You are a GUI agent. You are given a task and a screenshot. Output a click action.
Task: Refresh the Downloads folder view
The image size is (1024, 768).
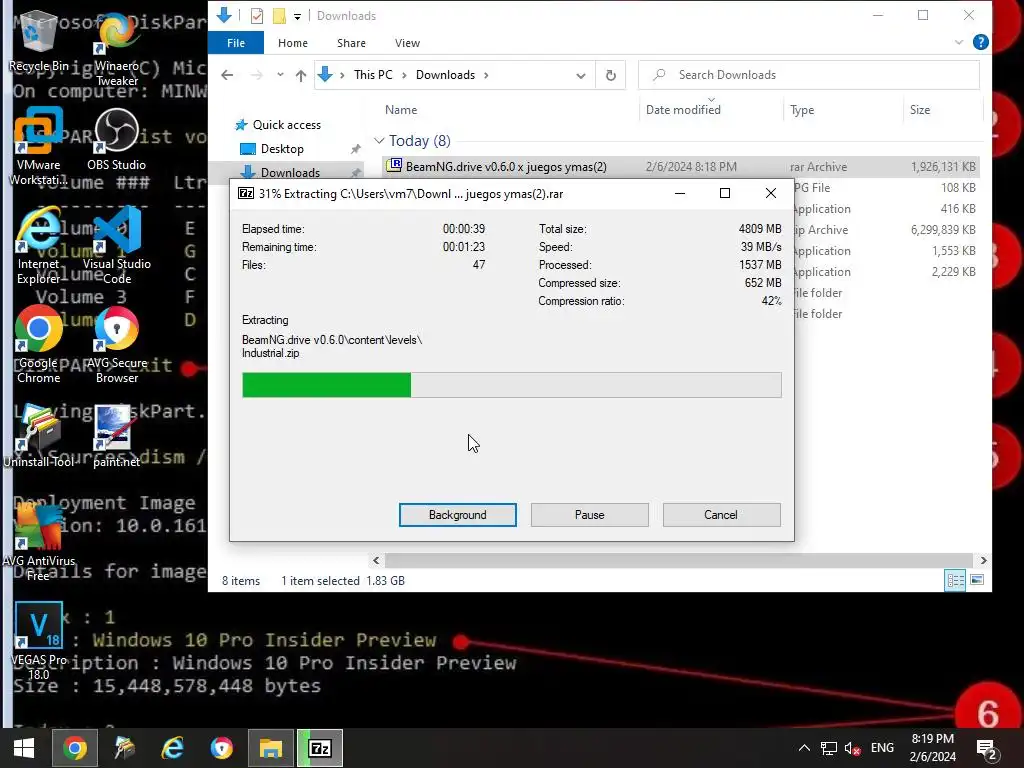[611, 75]
